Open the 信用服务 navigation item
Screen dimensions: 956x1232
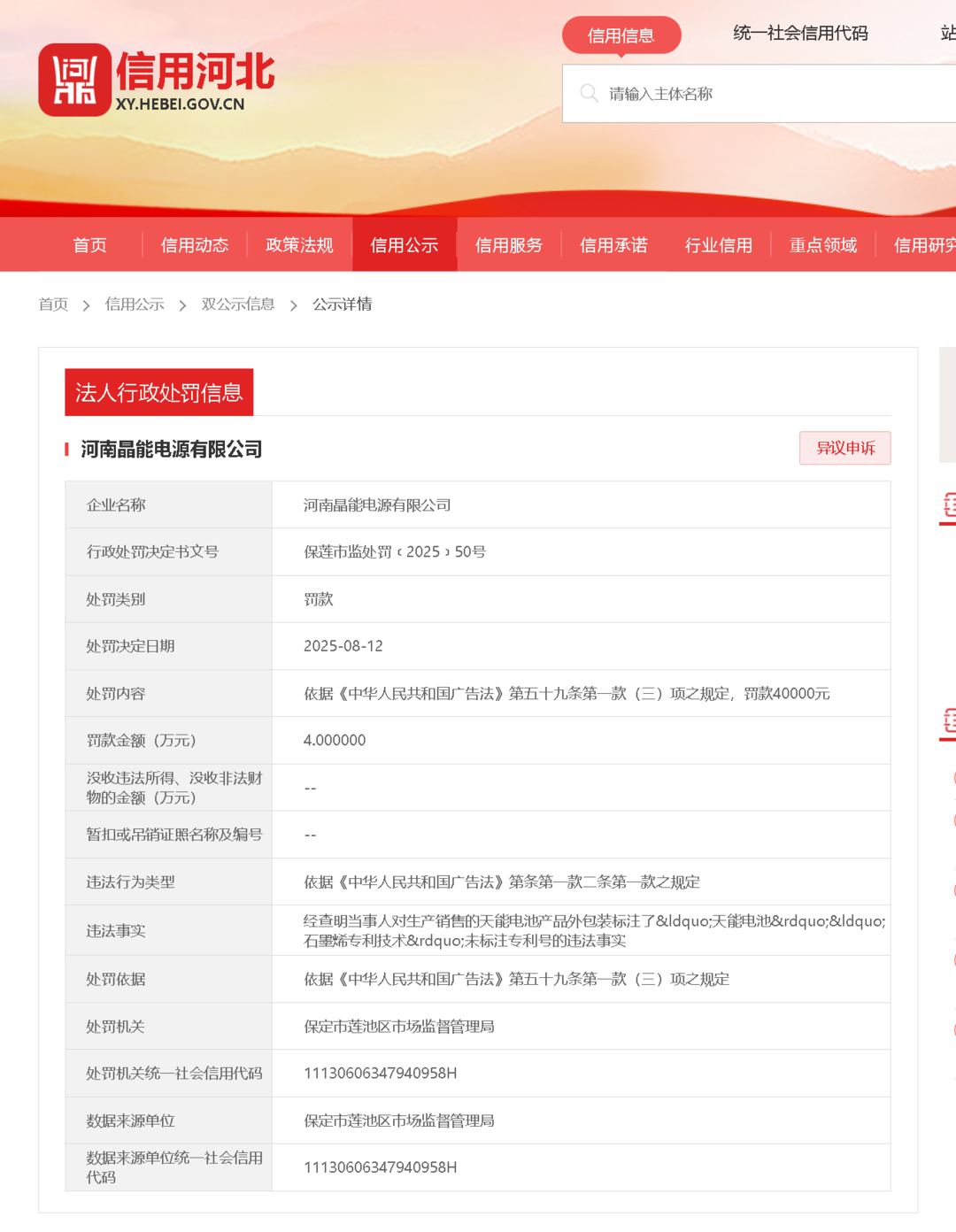pyautogui.click(x=509, y=245)
